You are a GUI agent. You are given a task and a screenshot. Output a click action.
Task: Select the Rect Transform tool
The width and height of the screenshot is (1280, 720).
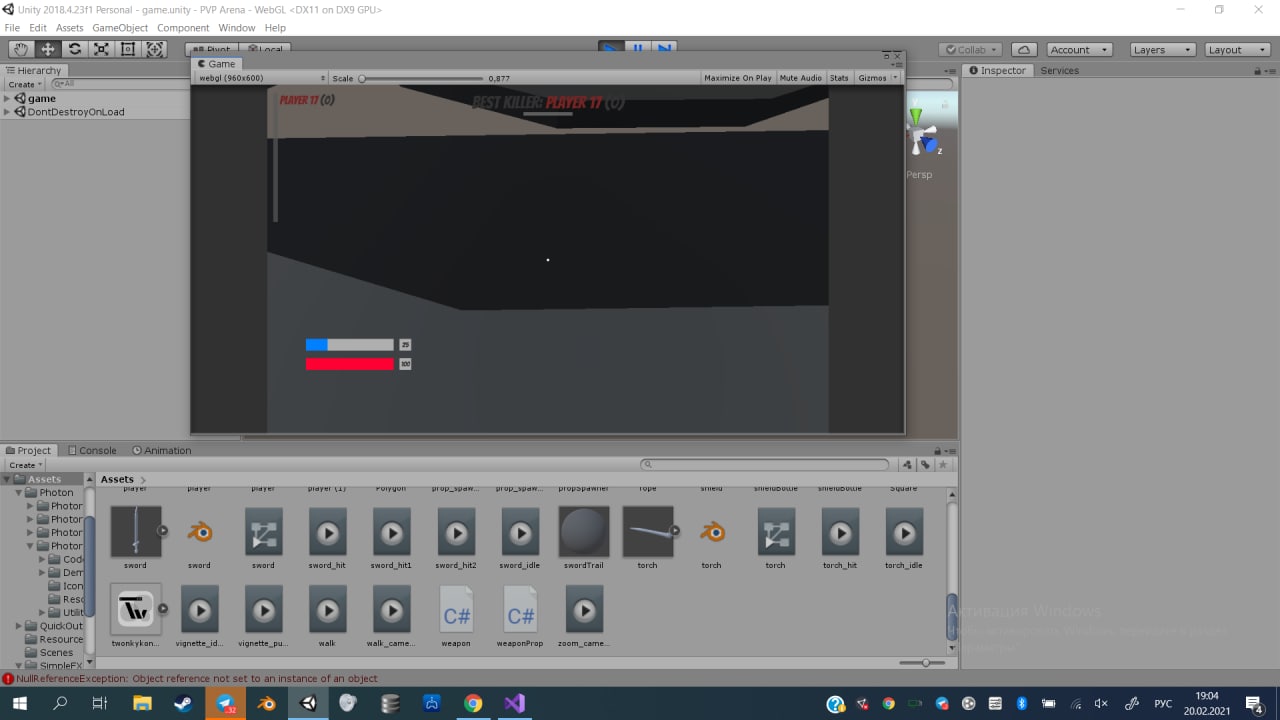[x=128, y=49]
